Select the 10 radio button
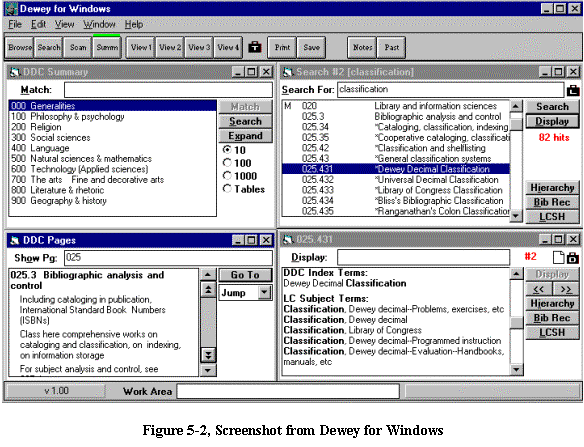The width and height of the screenshot is (584, 447). coord(227,150)
